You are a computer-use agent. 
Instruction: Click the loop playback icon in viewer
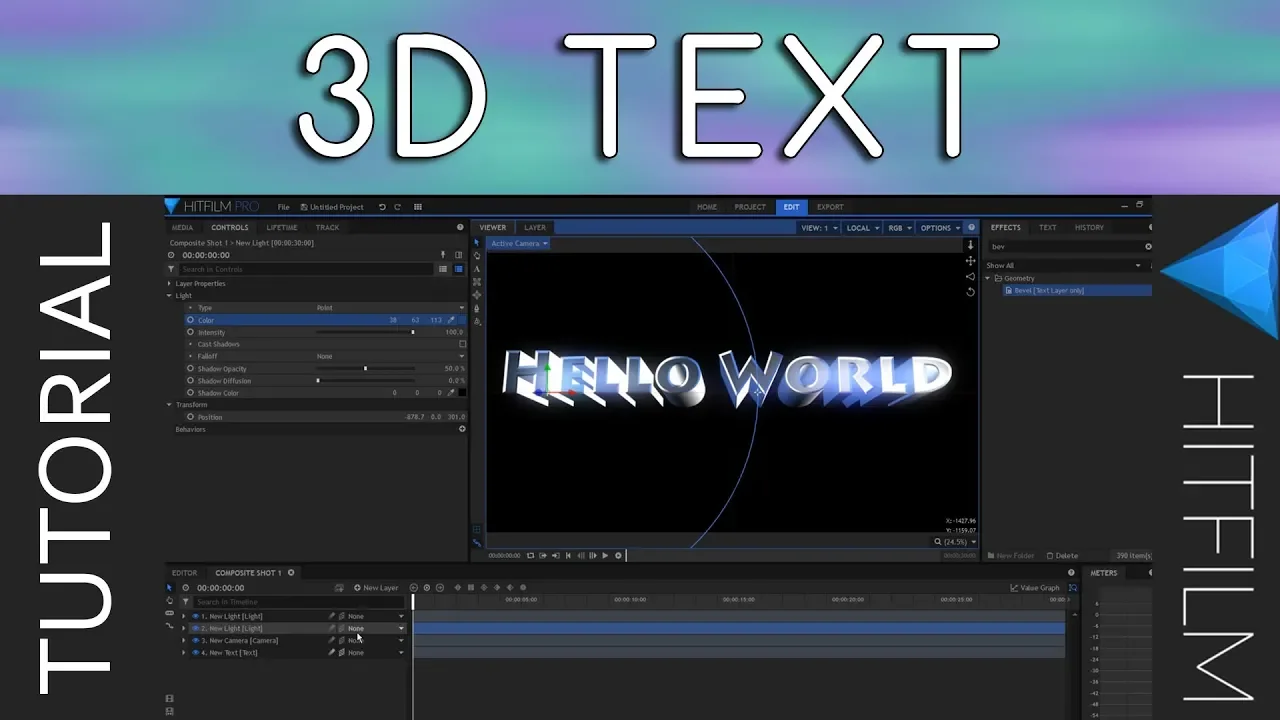tap(530, 555)
